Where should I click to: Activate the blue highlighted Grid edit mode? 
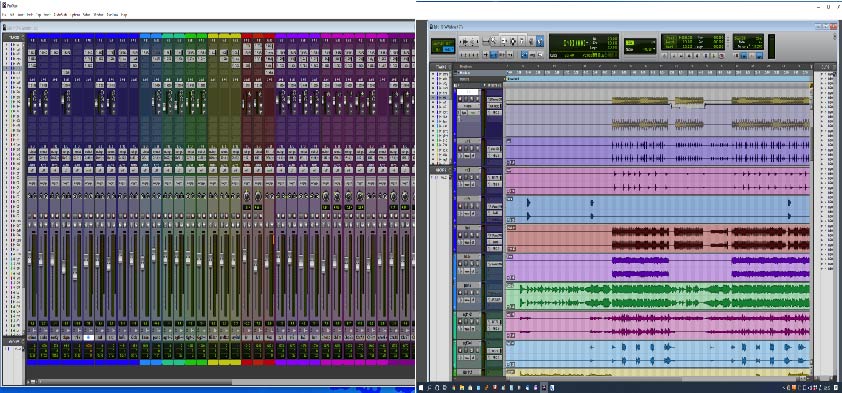[448, 49]
